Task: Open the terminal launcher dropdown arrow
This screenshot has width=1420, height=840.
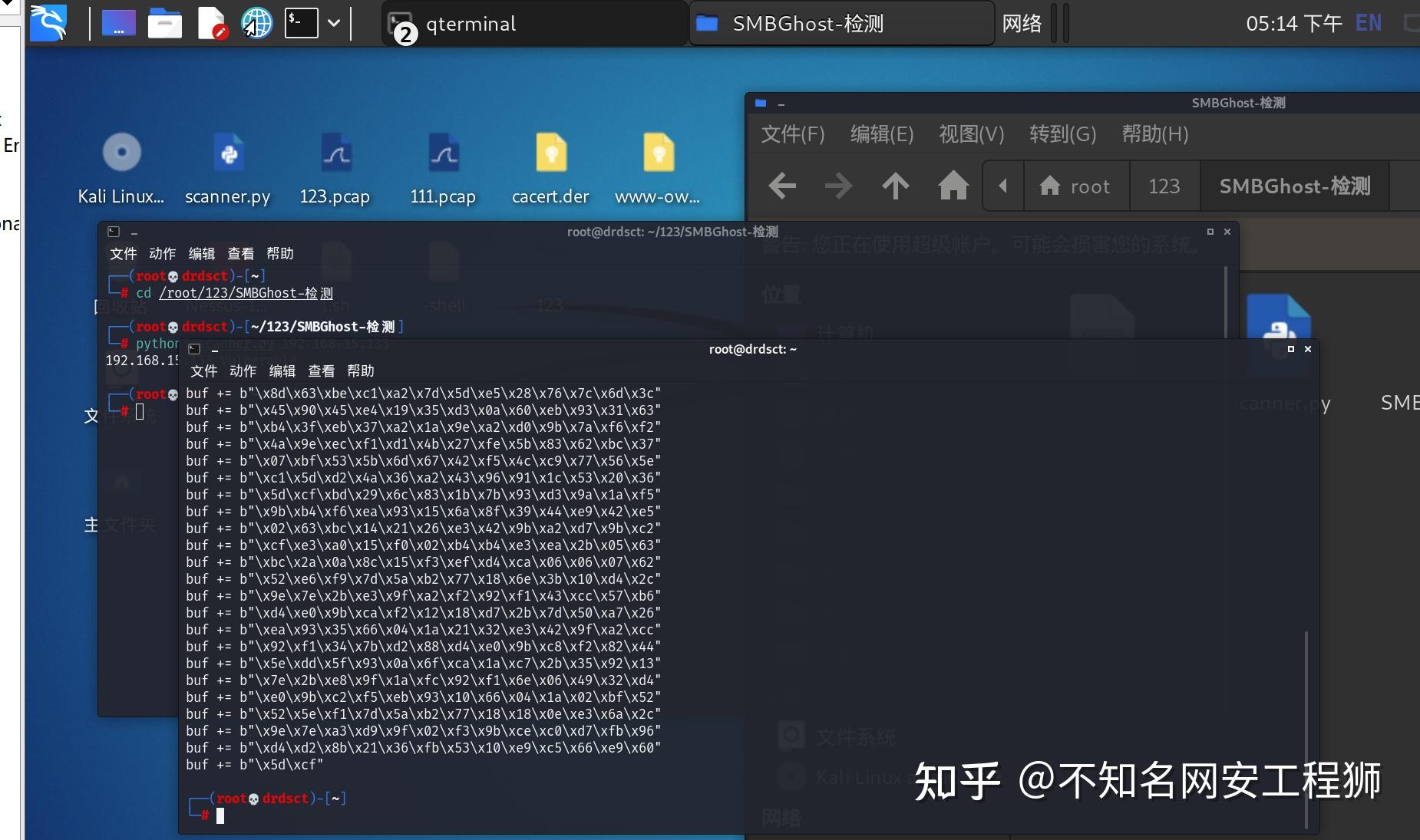Action: point(334,22)
